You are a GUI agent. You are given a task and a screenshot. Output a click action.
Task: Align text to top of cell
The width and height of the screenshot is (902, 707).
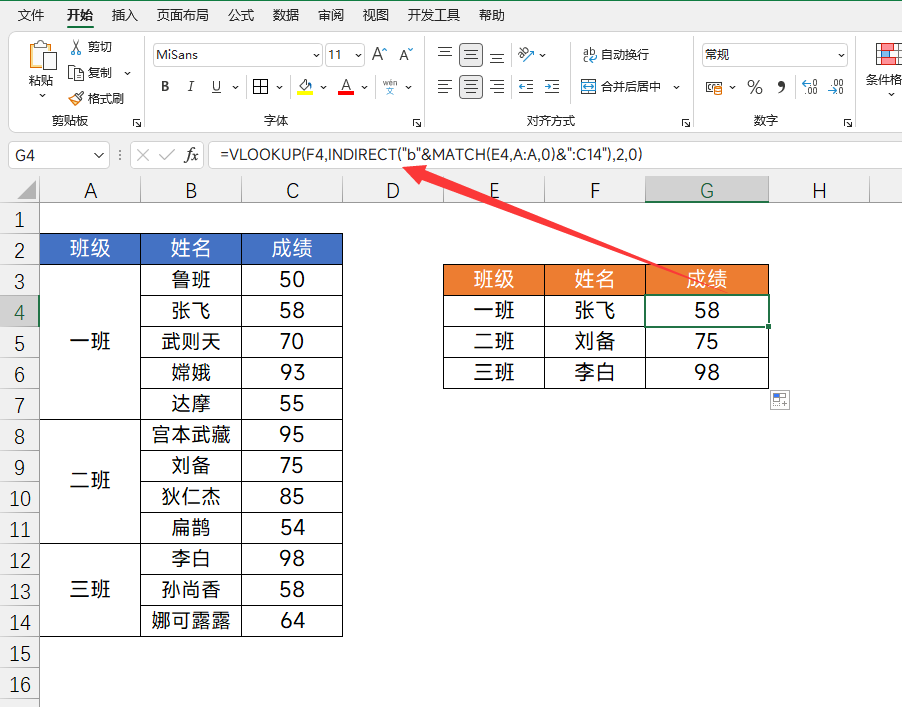click(x=445, y=55)
